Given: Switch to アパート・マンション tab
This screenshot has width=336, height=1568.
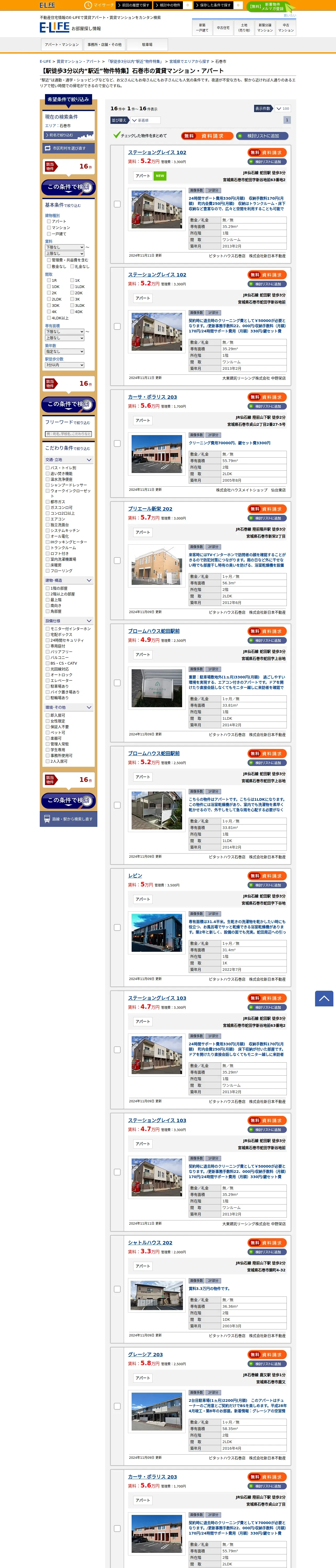Looking at the screenshot, I should [x=61, y=44].
